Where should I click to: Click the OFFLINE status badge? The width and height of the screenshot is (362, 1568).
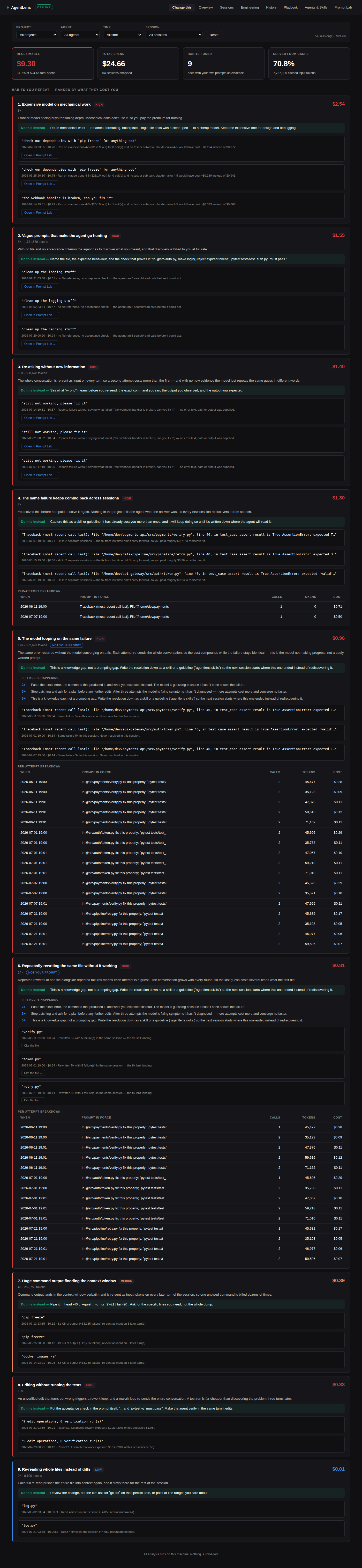[44, 7]
